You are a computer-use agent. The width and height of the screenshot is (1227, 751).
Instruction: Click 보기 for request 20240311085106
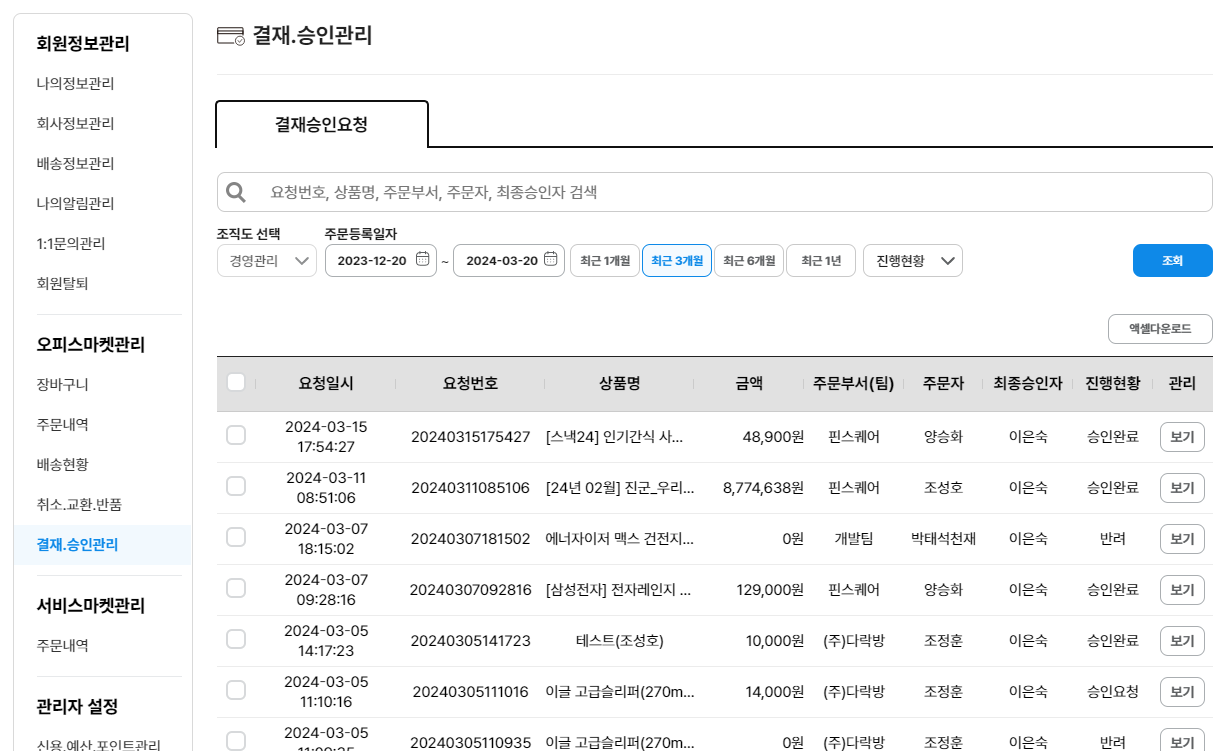[x=1181, y=488]
